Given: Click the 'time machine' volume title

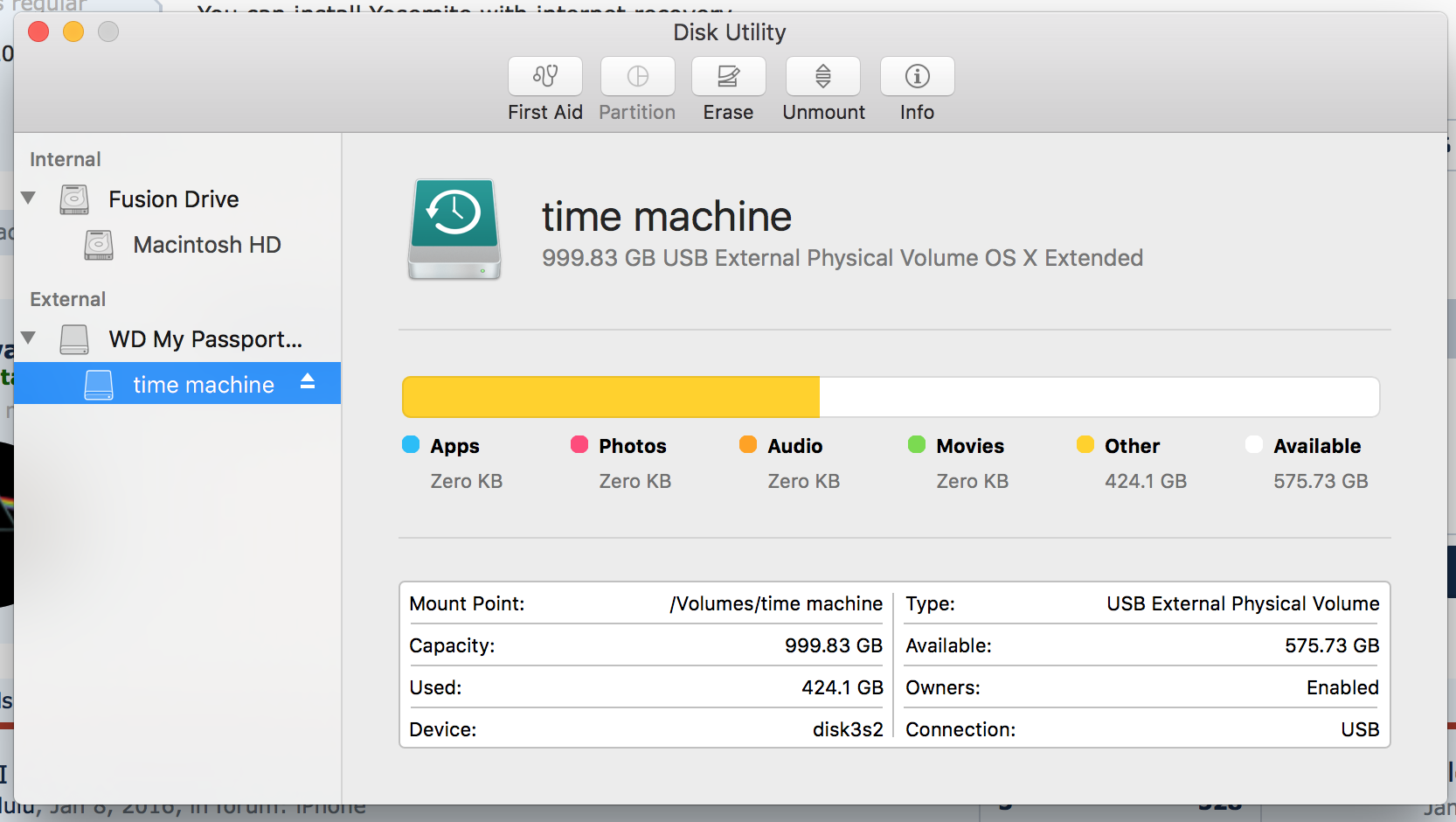Looking at the screenshot, I should click(667, 216).
